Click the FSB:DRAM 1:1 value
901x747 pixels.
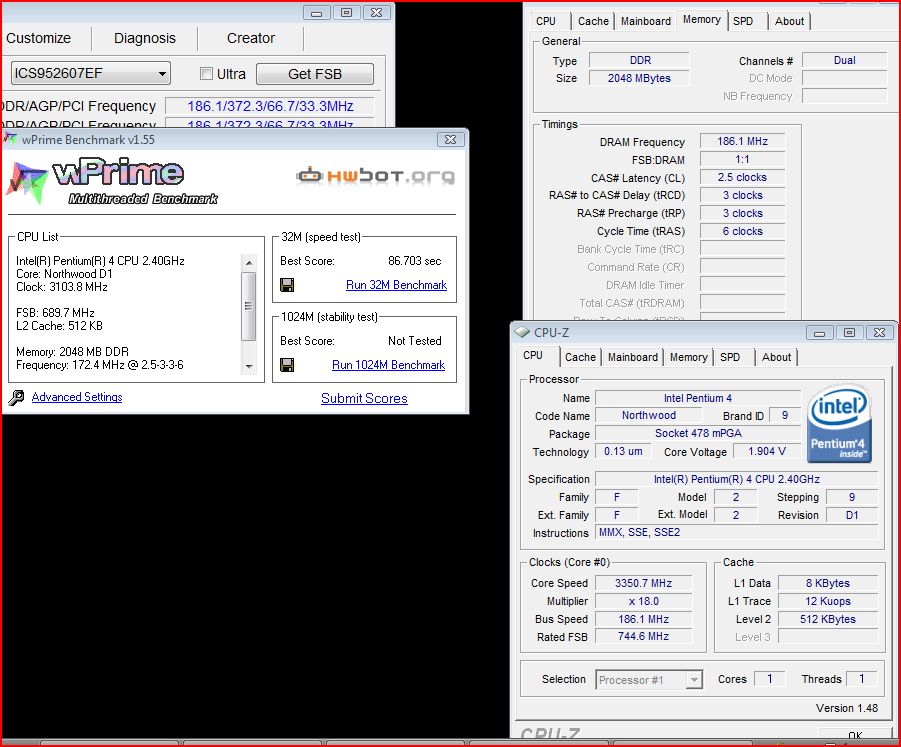[x=742, y=159]
